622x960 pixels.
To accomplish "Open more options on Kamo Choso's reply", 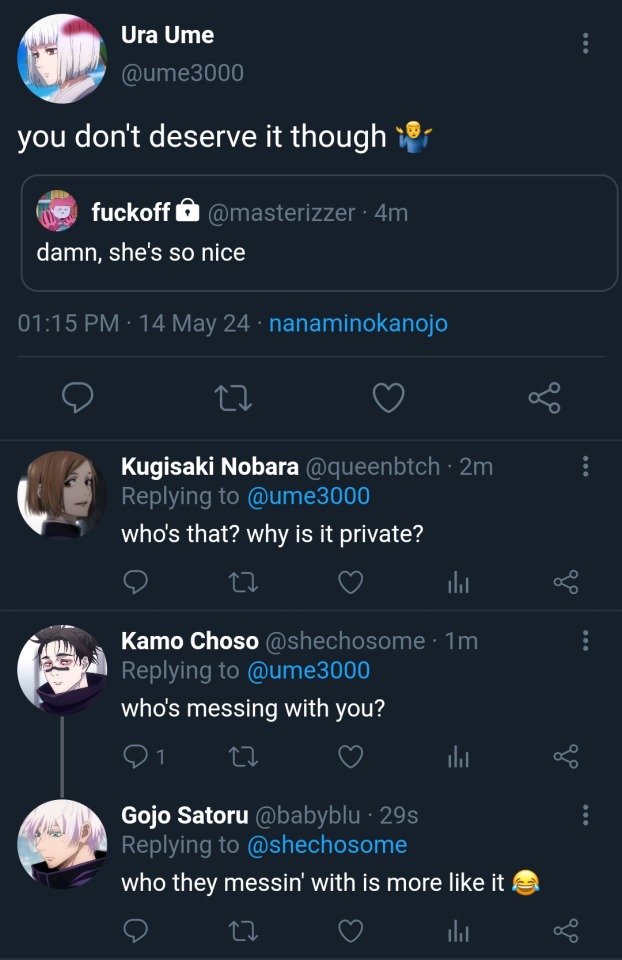I will pos(585,641).
